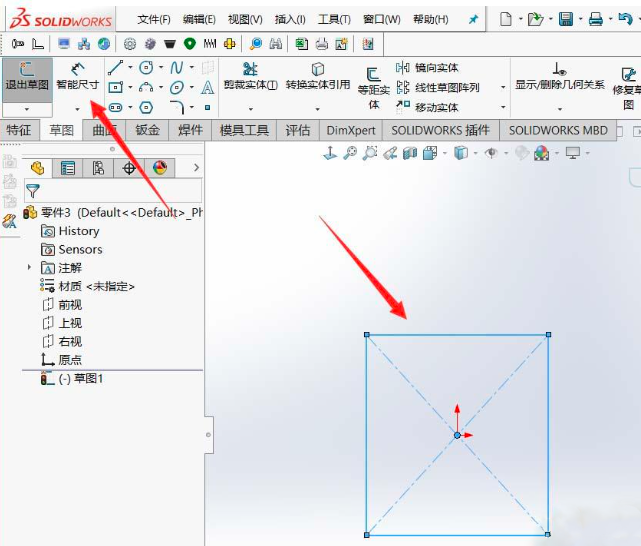Pin the menu bar with pushpin
The width and height of the screenshot is (641, 546).
click(x=473, y=19)
